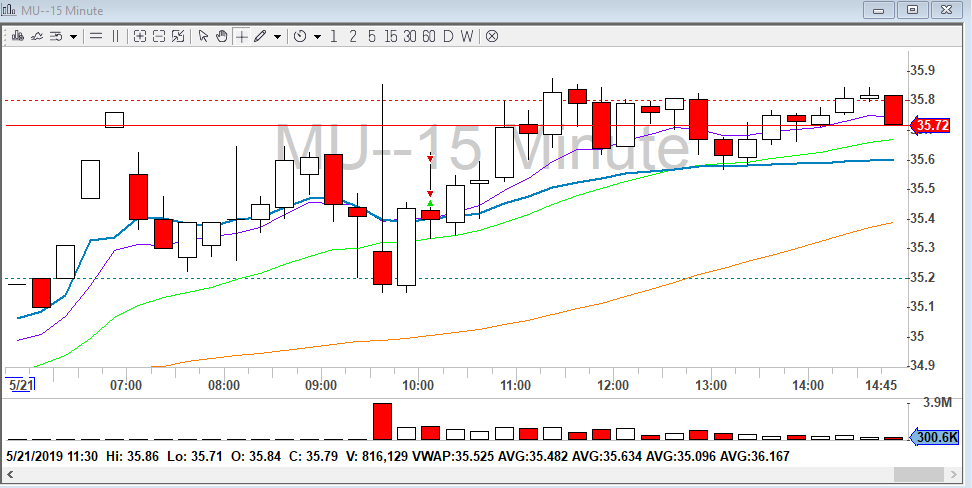Image resolution: width=972 pixels, height=488 pixels.
Task: Click the indicators line-study icon
Action: click(x=37, y=37)
